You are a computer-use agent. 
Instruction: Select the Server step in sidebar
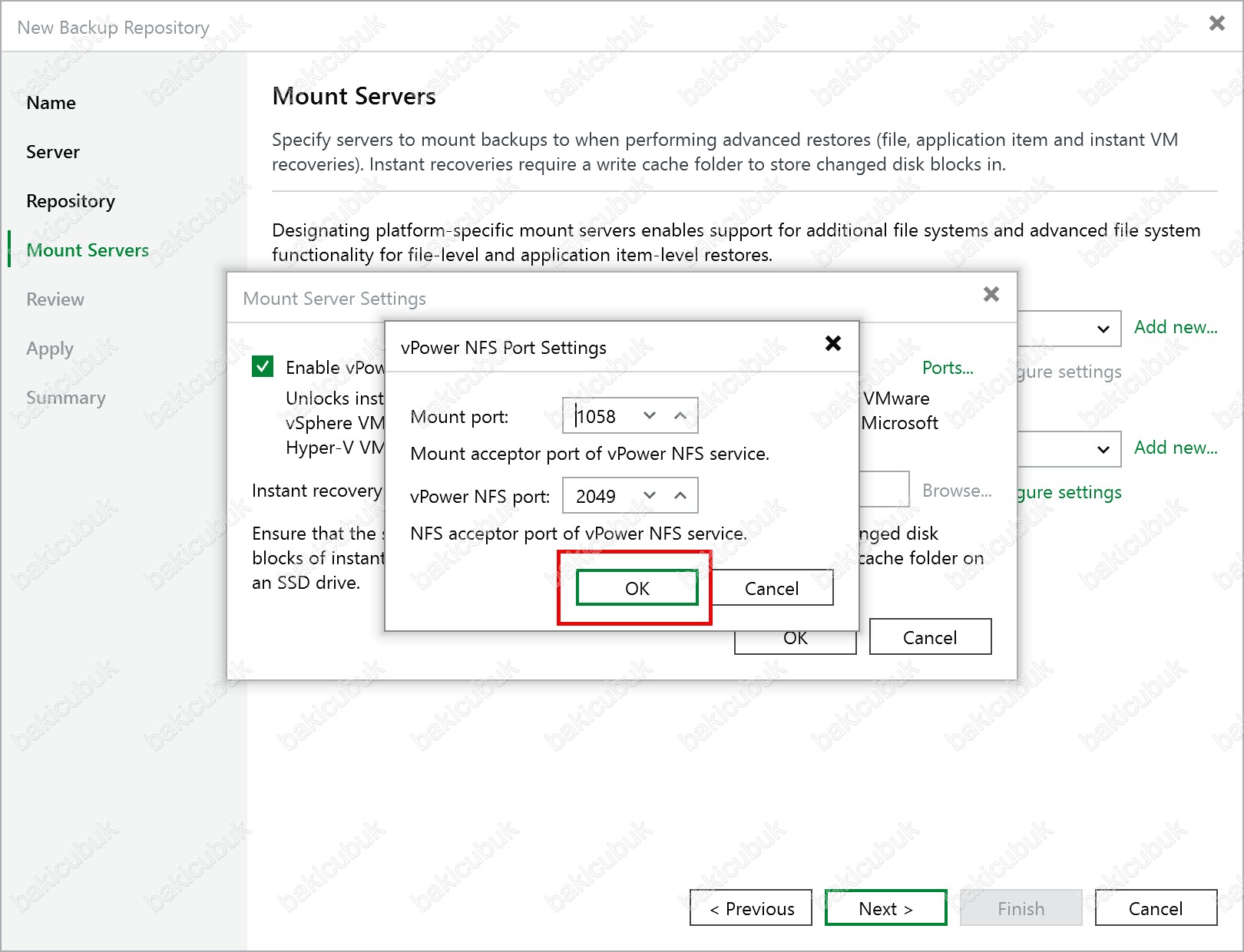click(x=53, y=152)
